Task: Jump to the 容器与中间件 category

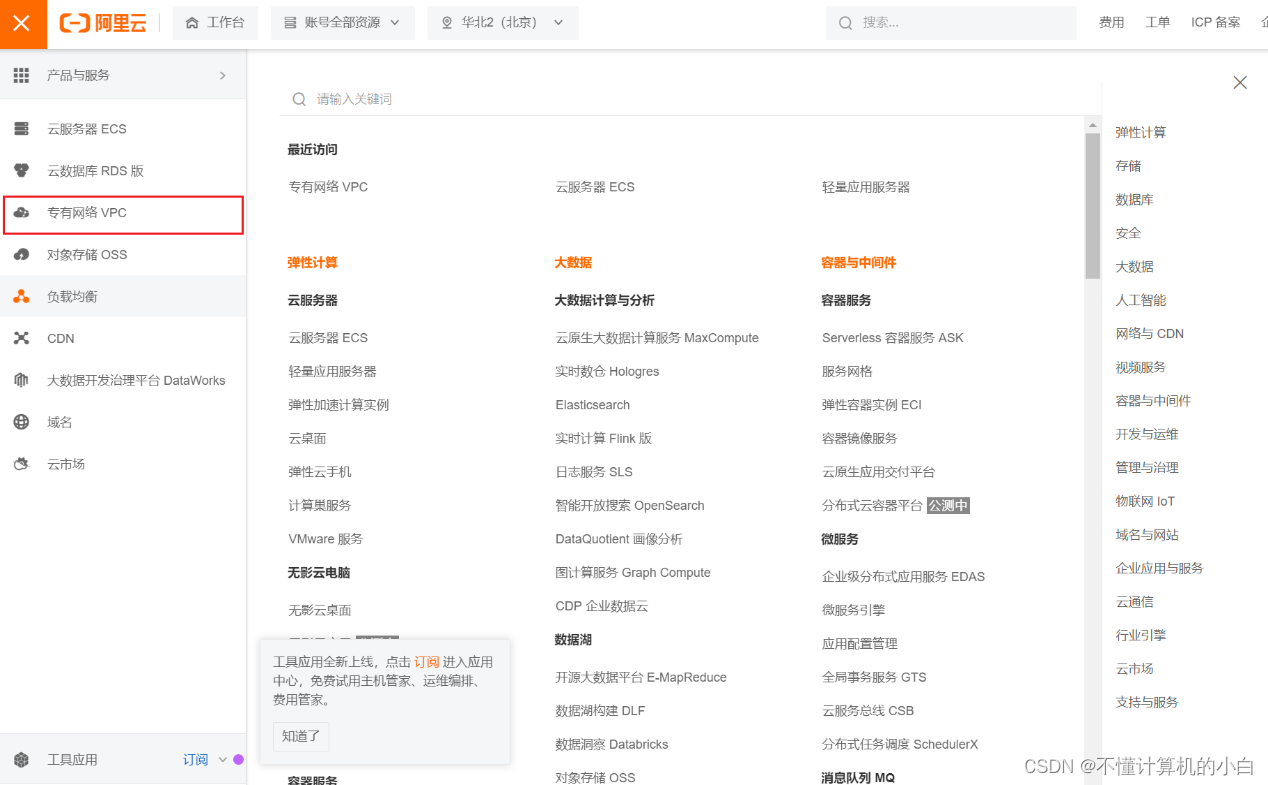Action: (1153, 401)
